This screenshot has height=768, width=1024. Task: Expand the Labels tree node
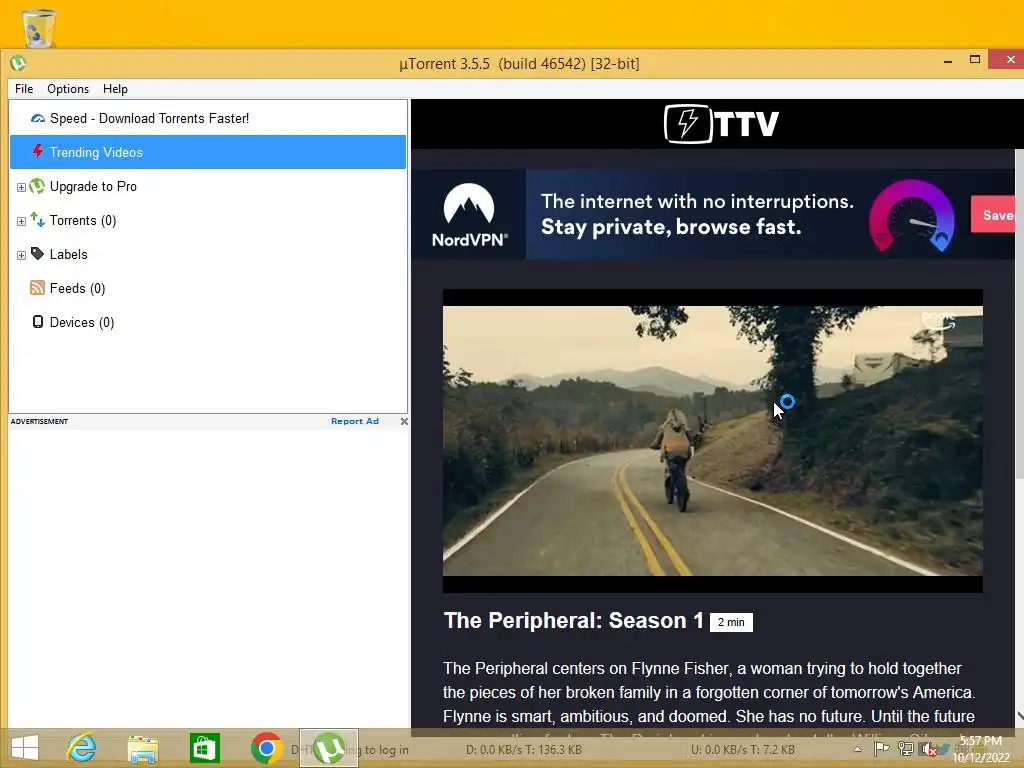[x=21, y=255]
